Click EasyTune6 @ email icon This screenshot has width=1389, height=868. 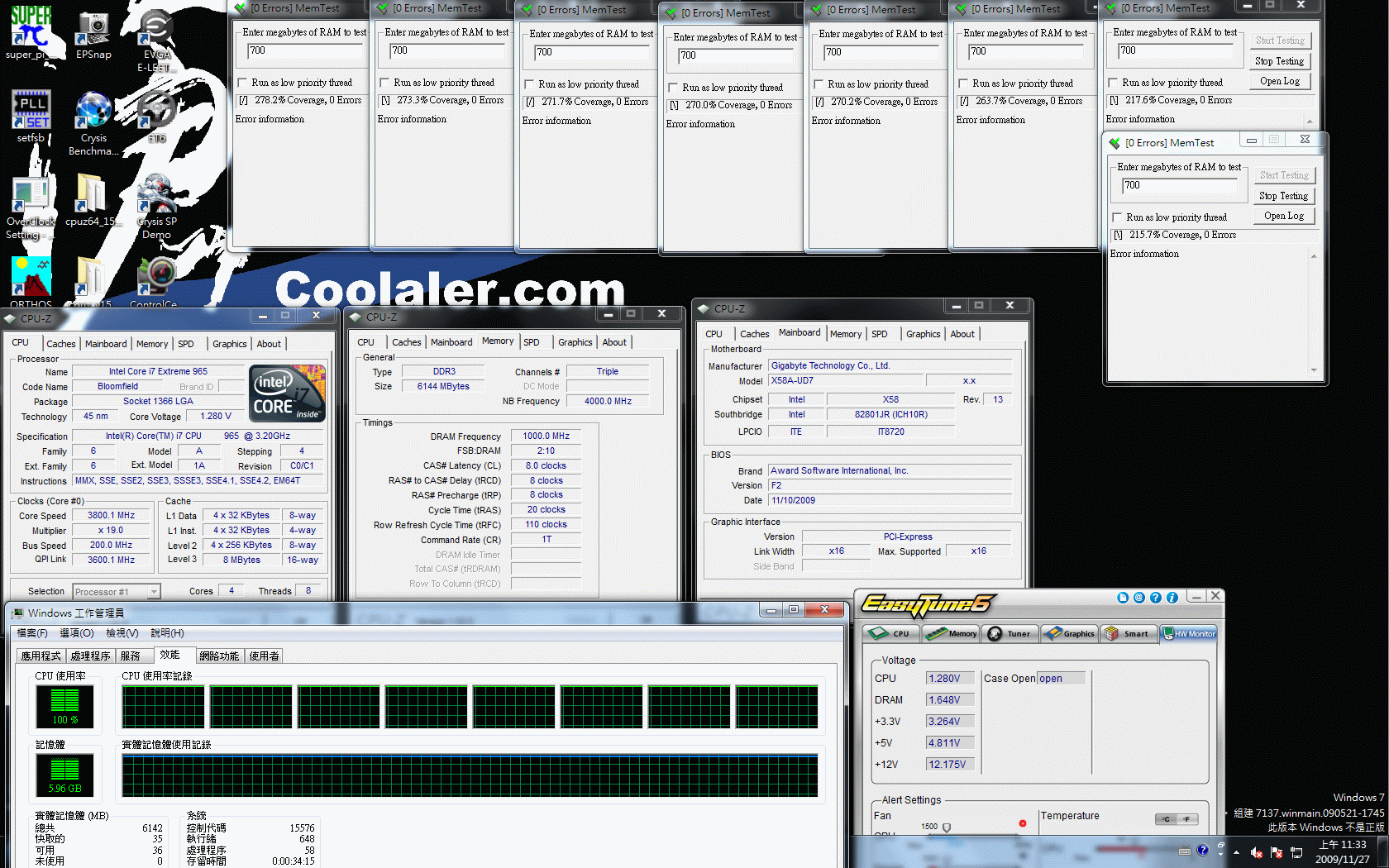[1138, 598]
